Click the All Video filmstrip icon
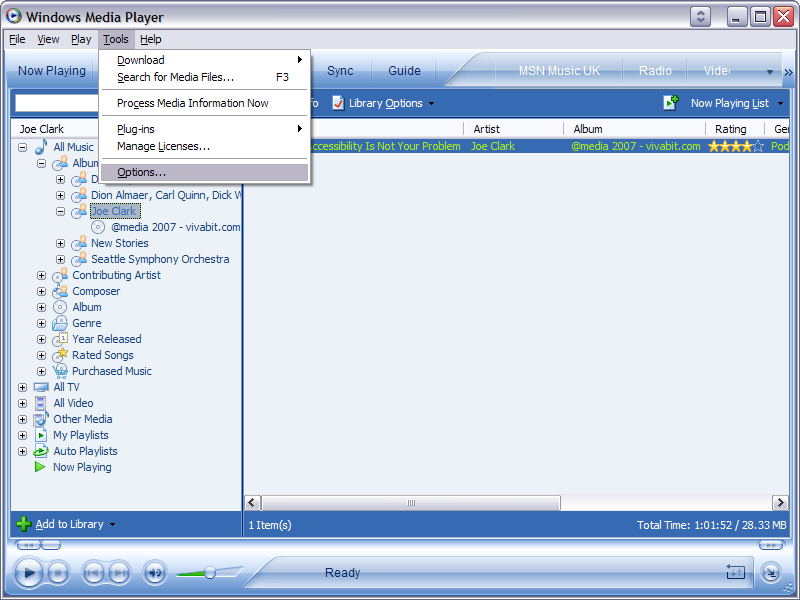This screenshot has width=800, height=600. pos(41,403)
